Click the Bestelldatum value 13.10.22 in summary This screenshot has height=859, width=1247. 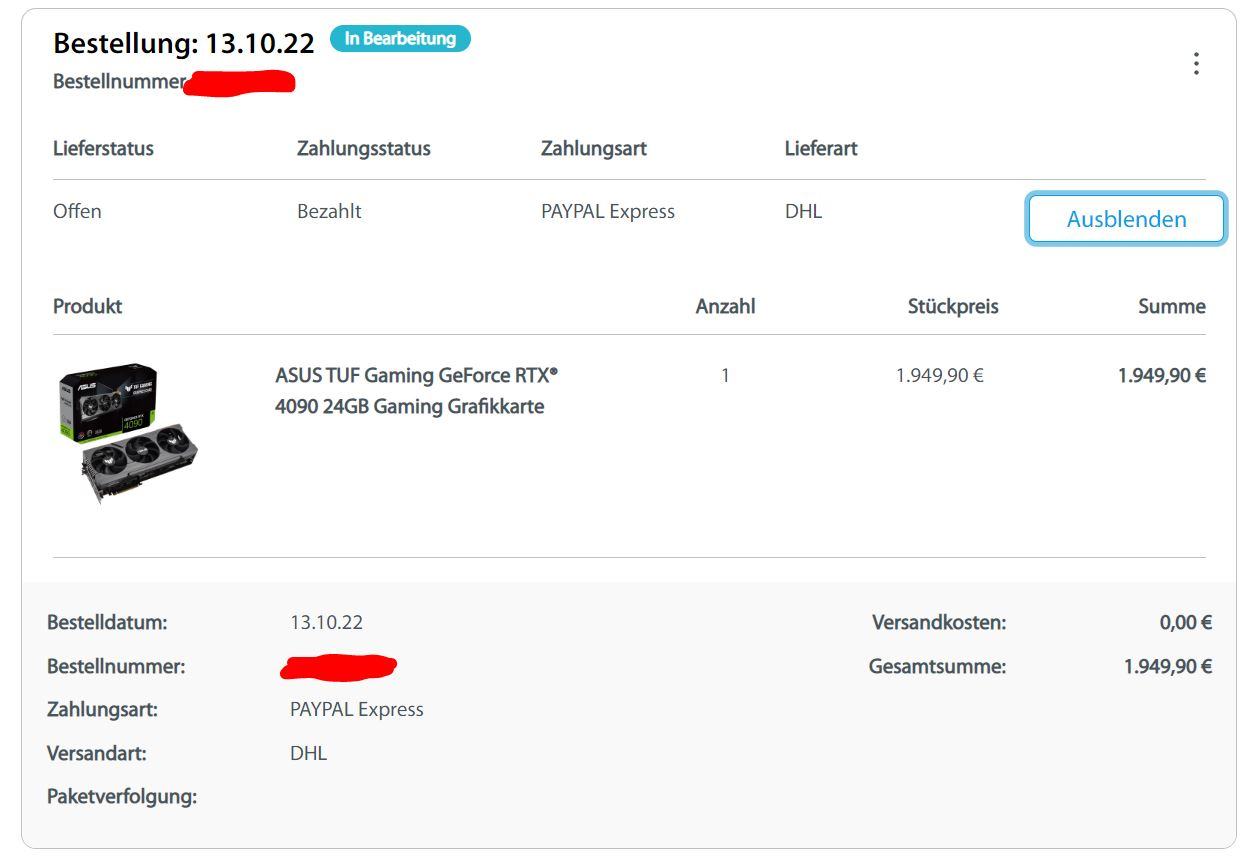(x=327, y=622)
